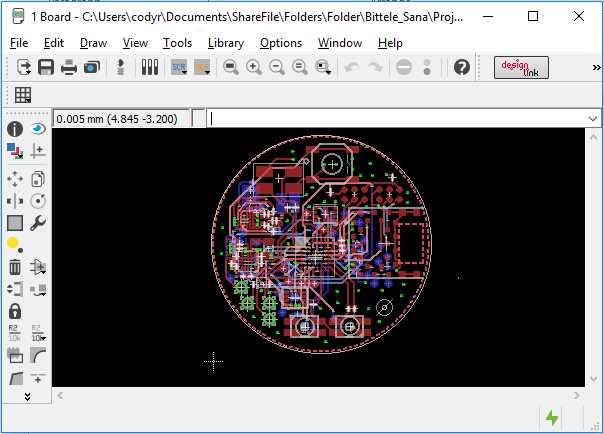
Task: Toggle the layer Display settings icon
Action: tap(15, 151)
